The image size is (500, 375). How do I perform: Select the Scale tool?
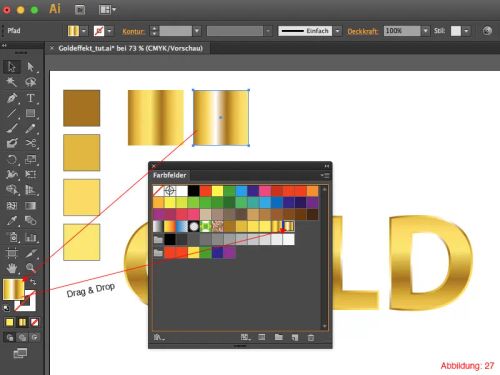click(31, 159)
